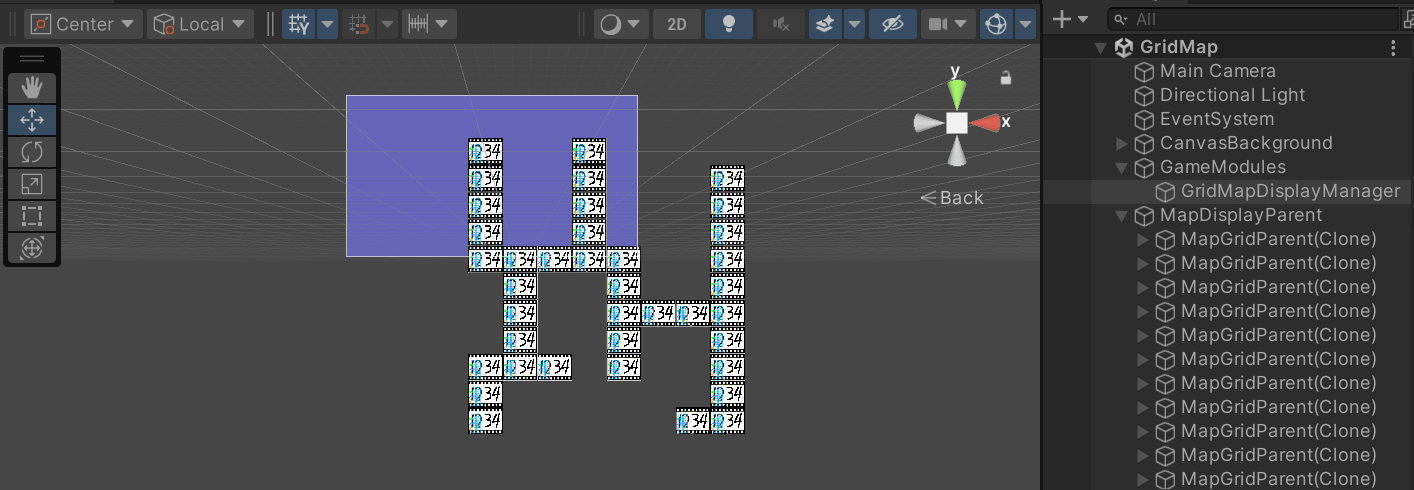Select the Move tool
The image size is (1414, 490).
(32, 120)
